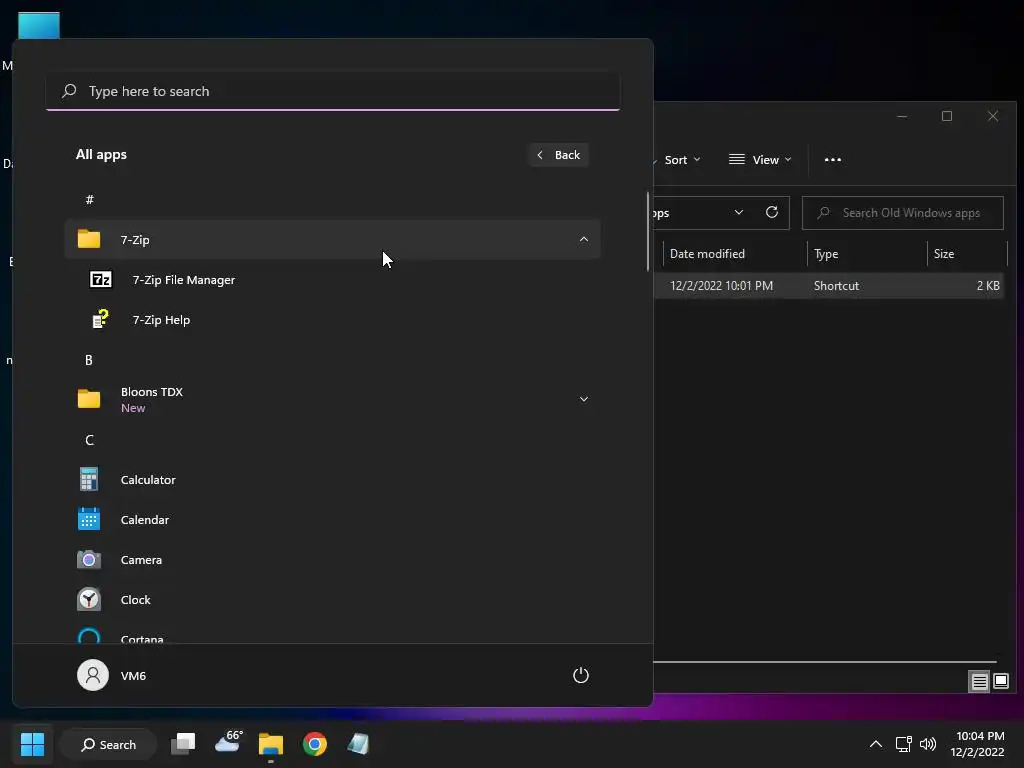The image size is (1024, 768).
Task: Click the Start menu search box
Action: pyautogui.click(x=333, y=91)
